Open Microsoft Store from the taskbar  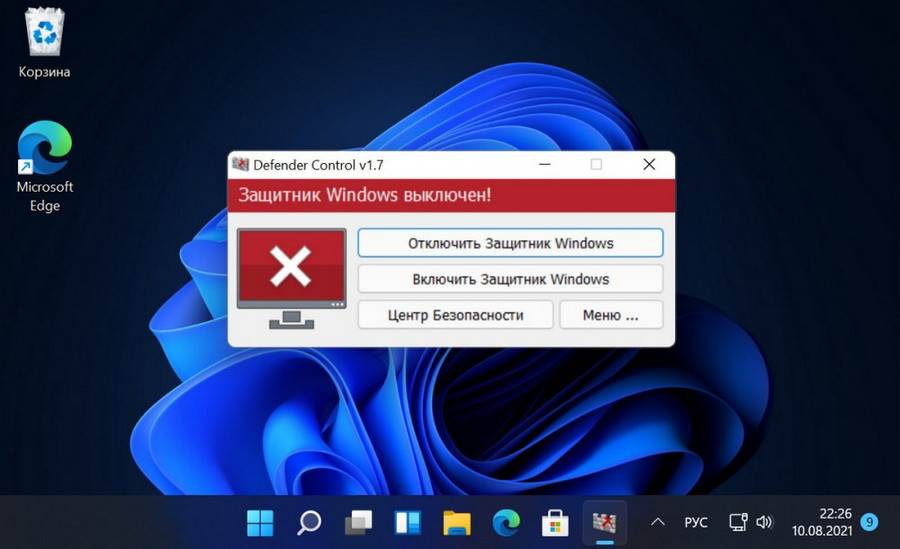click(x=555, y=522)
